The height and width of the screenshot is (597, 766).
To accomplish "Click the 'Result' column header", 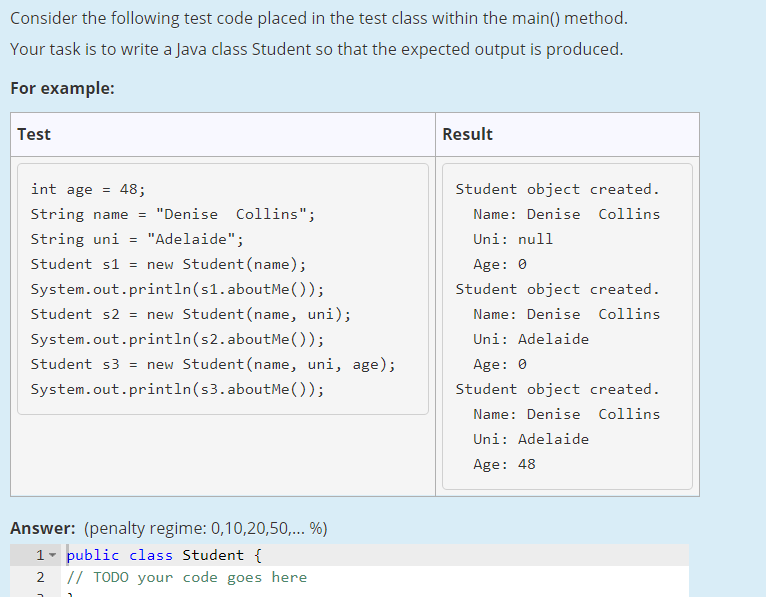I will point(467,134).
